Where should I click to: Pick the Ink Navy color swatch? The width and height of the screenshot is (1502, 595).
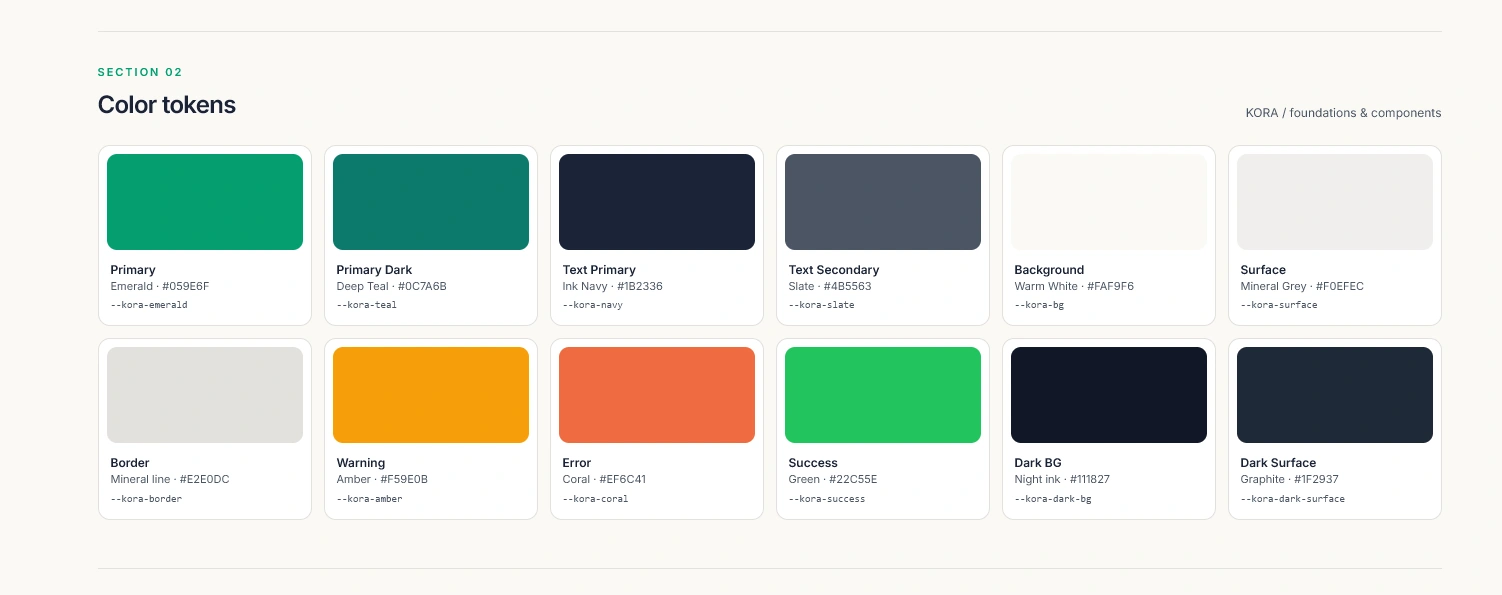(x=657, y=202)
